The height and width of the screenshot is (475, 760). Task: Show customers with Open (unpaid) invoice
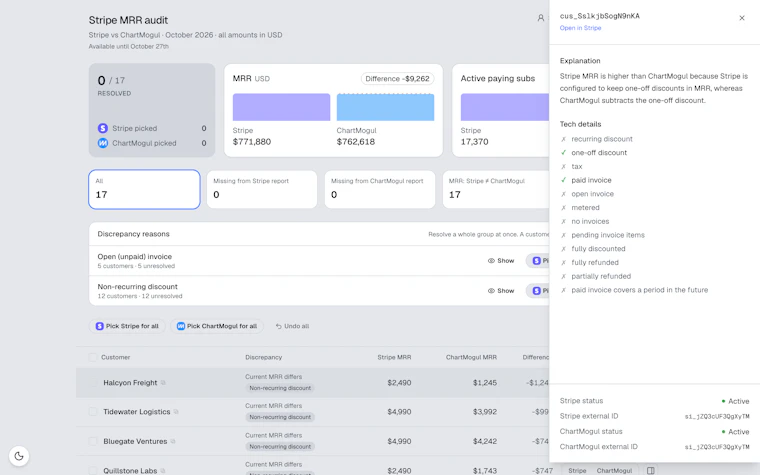pyautogui.click(x=501, y=261)
